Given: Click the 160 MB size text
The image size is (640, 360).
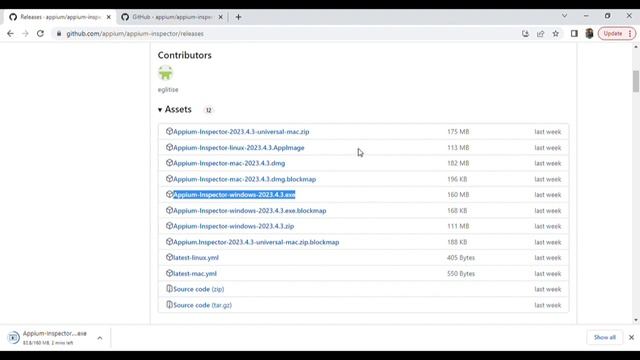Looking at the screenshot, I should pyautogui.click(x=458, y=195).
